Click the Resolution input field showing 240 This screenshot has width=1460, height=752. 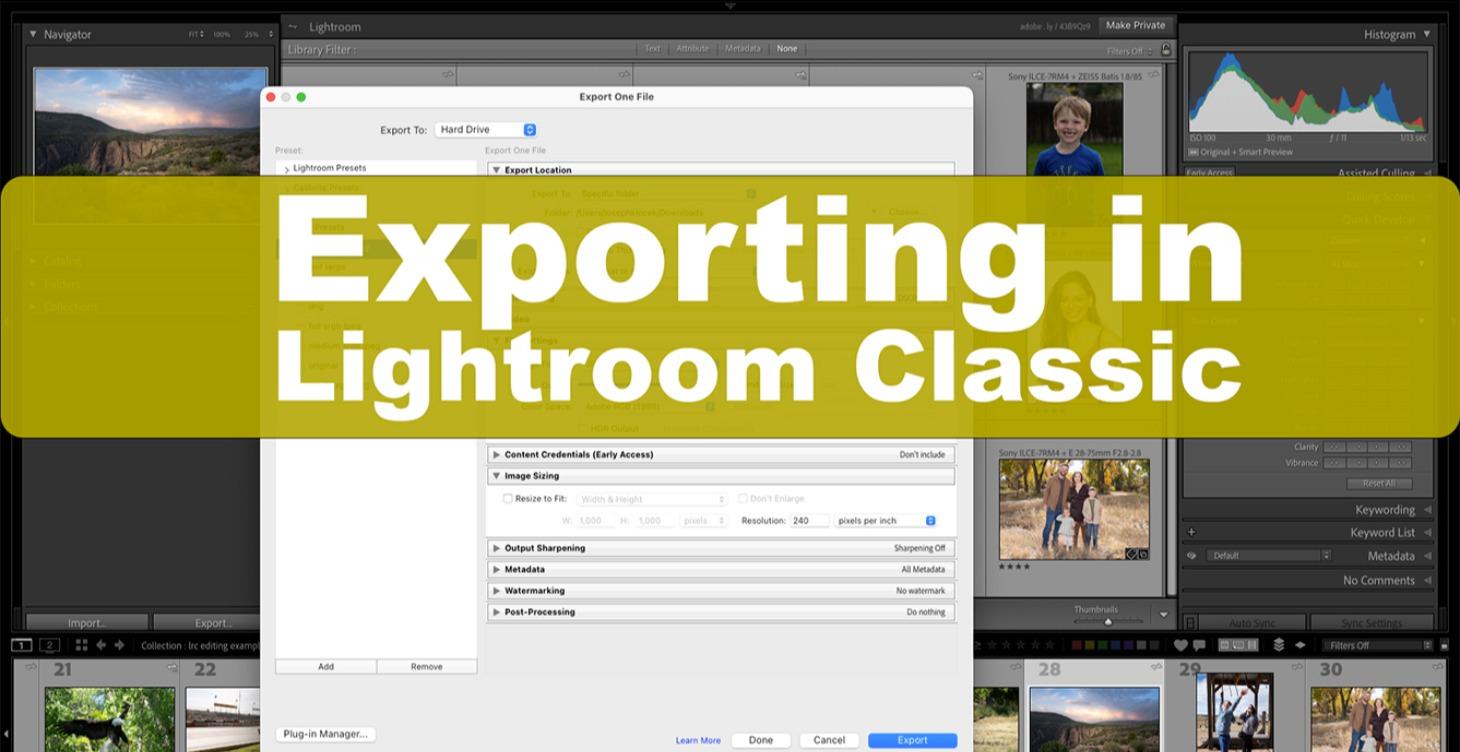809,520
